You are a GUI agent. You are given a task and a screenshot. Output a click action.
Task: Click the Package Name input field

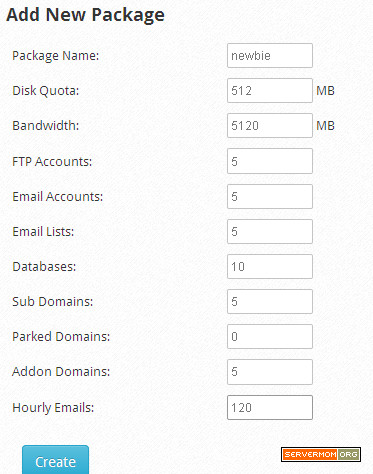coord(270,55)
